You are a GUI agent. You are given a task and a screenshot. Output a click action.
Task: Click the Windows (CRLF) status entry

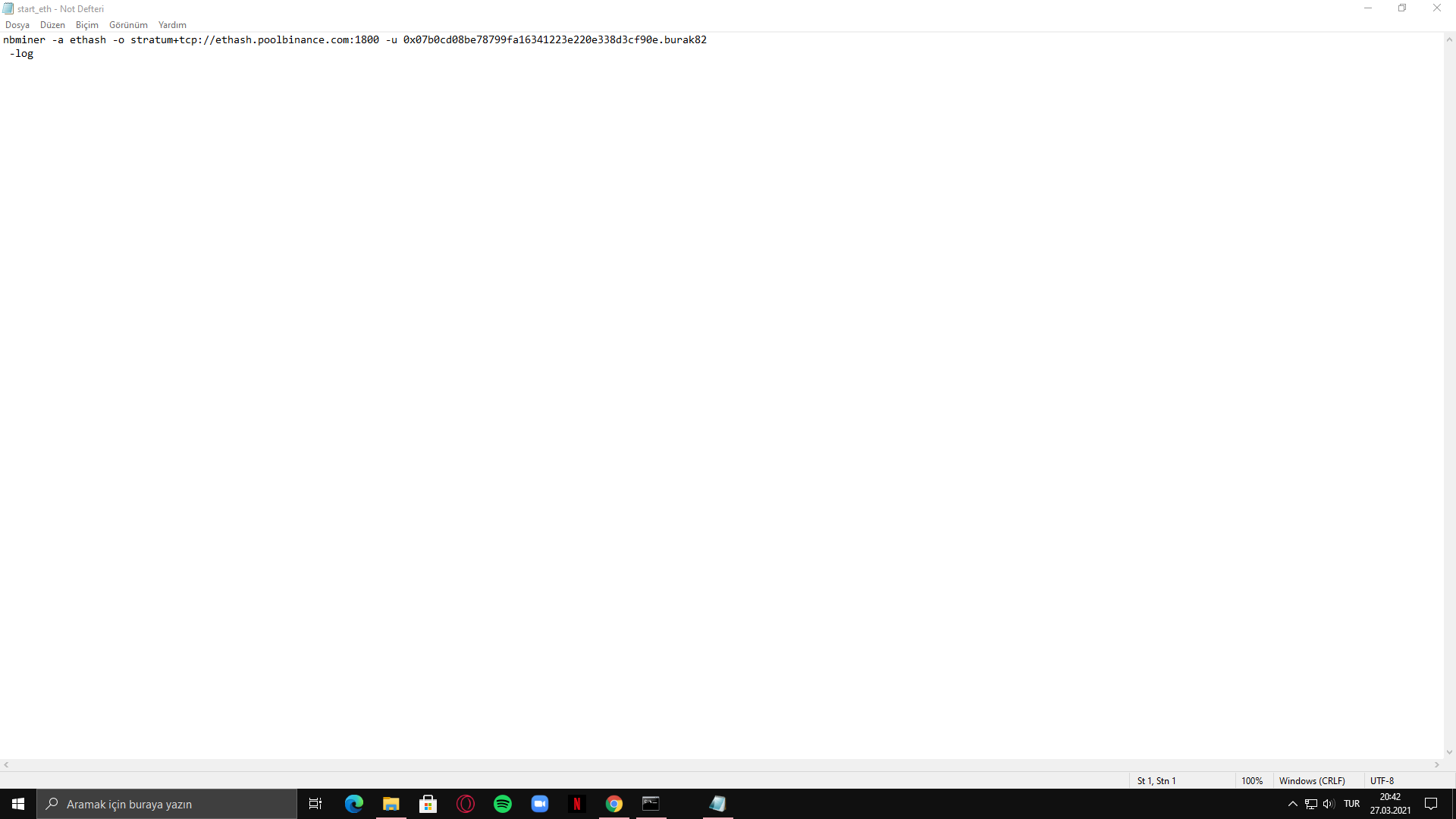coord(1312,780)
